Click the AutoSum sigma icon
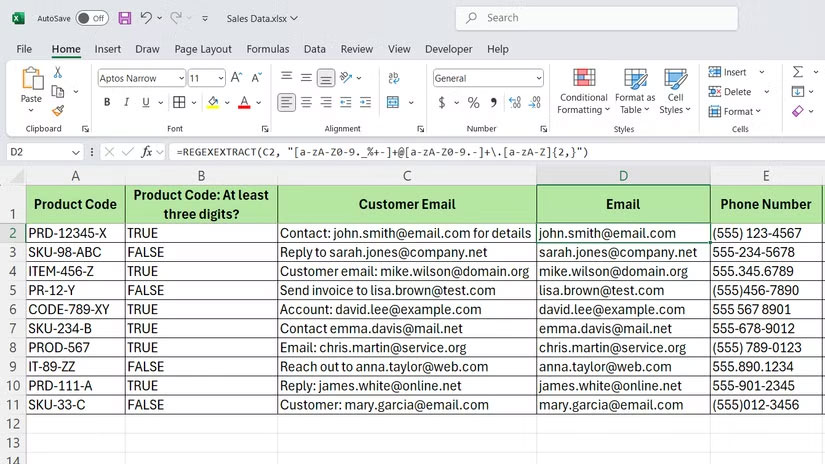 tap(798, 72)
